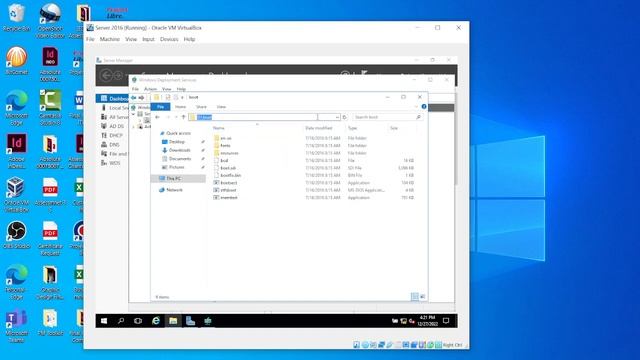Open the VirtualBox Machine menu
Viewport: 640px width, 360px height.
[x=110, y=39]
